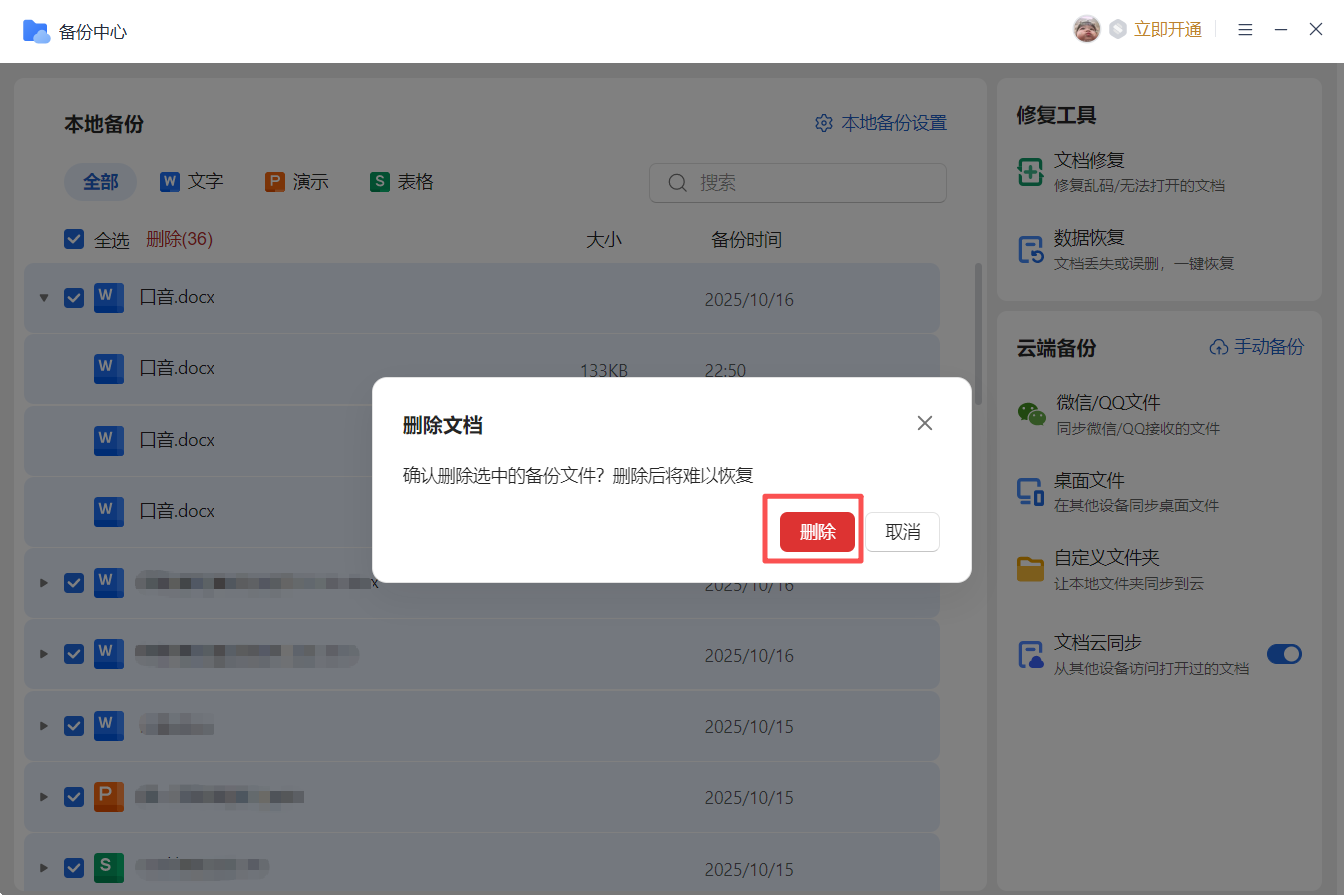Open 数据恢复 recovery icon
The width and height of the screenshot is (1344, 895).
tap(1030, 250)
